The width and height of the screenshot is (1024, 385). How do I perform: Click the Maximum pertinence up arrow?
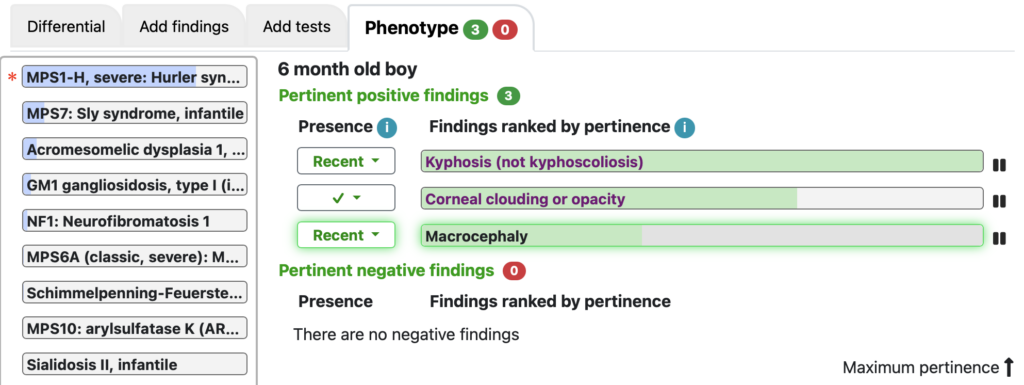1008,367
